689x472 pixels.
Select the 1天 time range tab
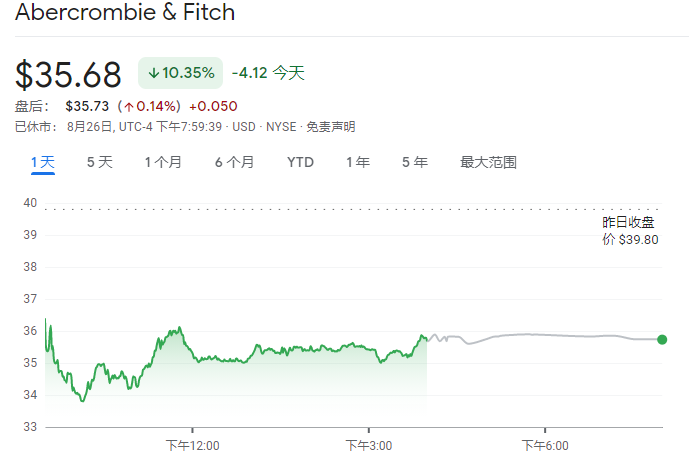(x=42, y=162)
